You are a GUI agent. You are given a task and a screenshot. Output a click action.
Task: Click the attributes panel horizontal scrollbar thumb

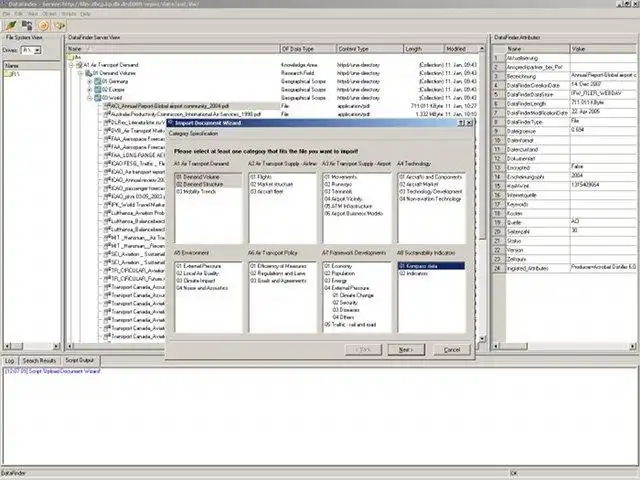coord(514,346)
